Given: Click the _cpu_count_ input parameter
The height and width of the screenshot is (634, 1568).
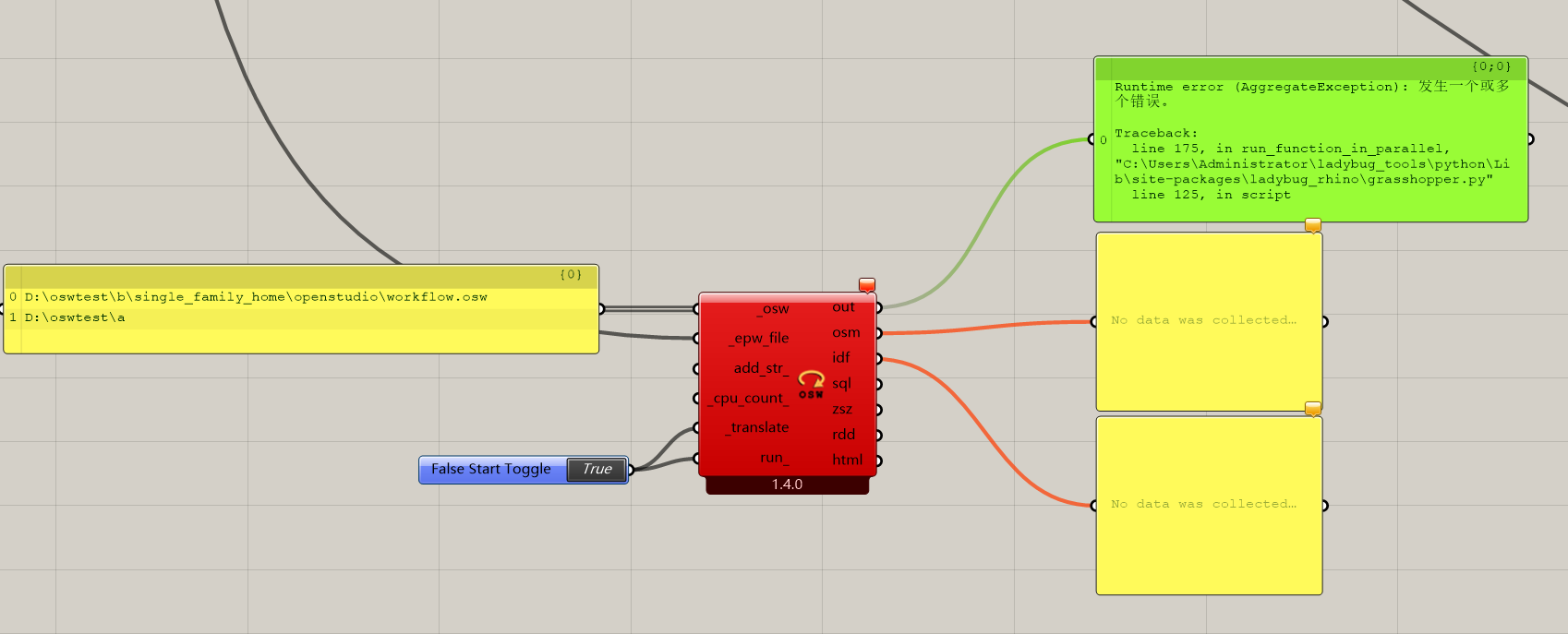Looking at the screenshot, I should coord(750,398).
